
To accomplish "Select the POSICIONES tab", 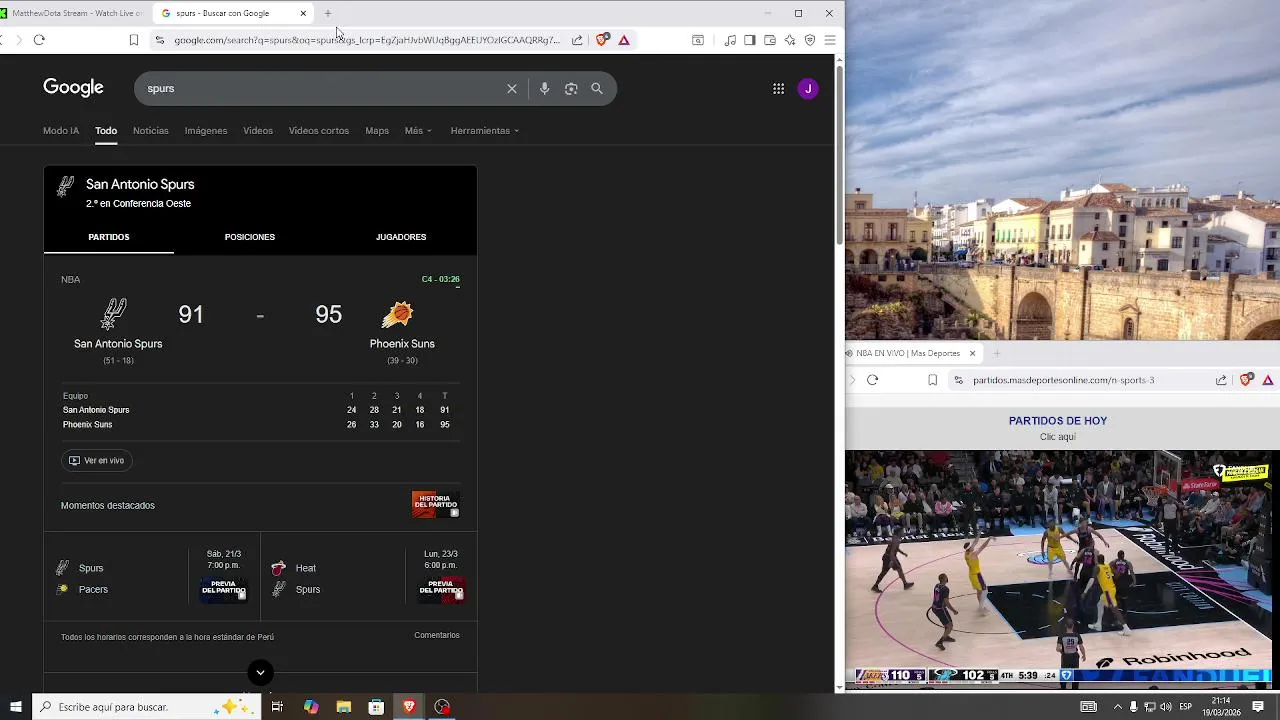I will pos(250,237).
